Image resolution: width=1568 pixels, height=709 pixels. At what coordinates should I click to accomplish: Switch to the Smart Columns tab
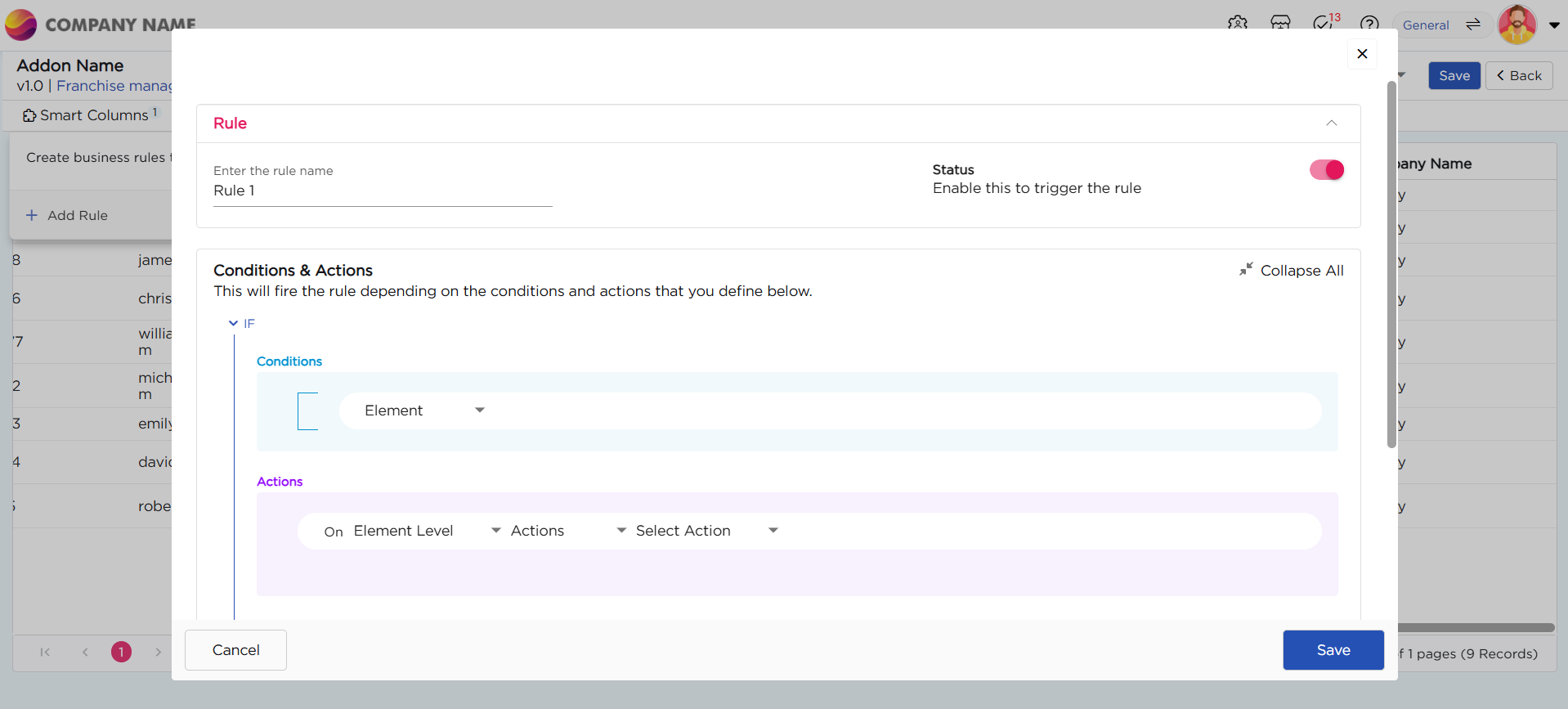point(90,115)
